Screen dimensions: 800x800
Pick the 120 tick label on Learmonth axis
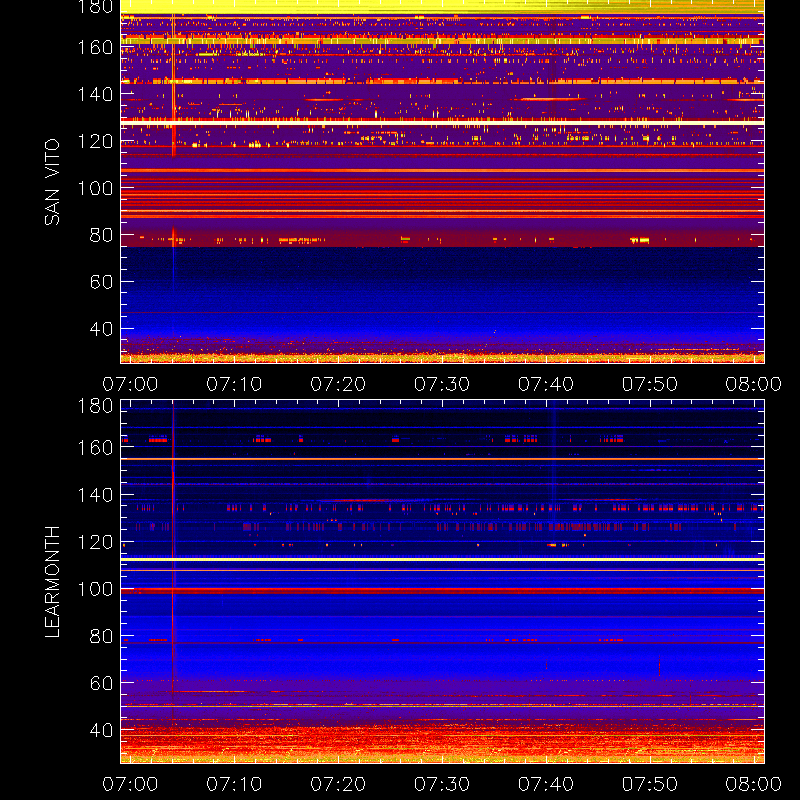point(95,542)
